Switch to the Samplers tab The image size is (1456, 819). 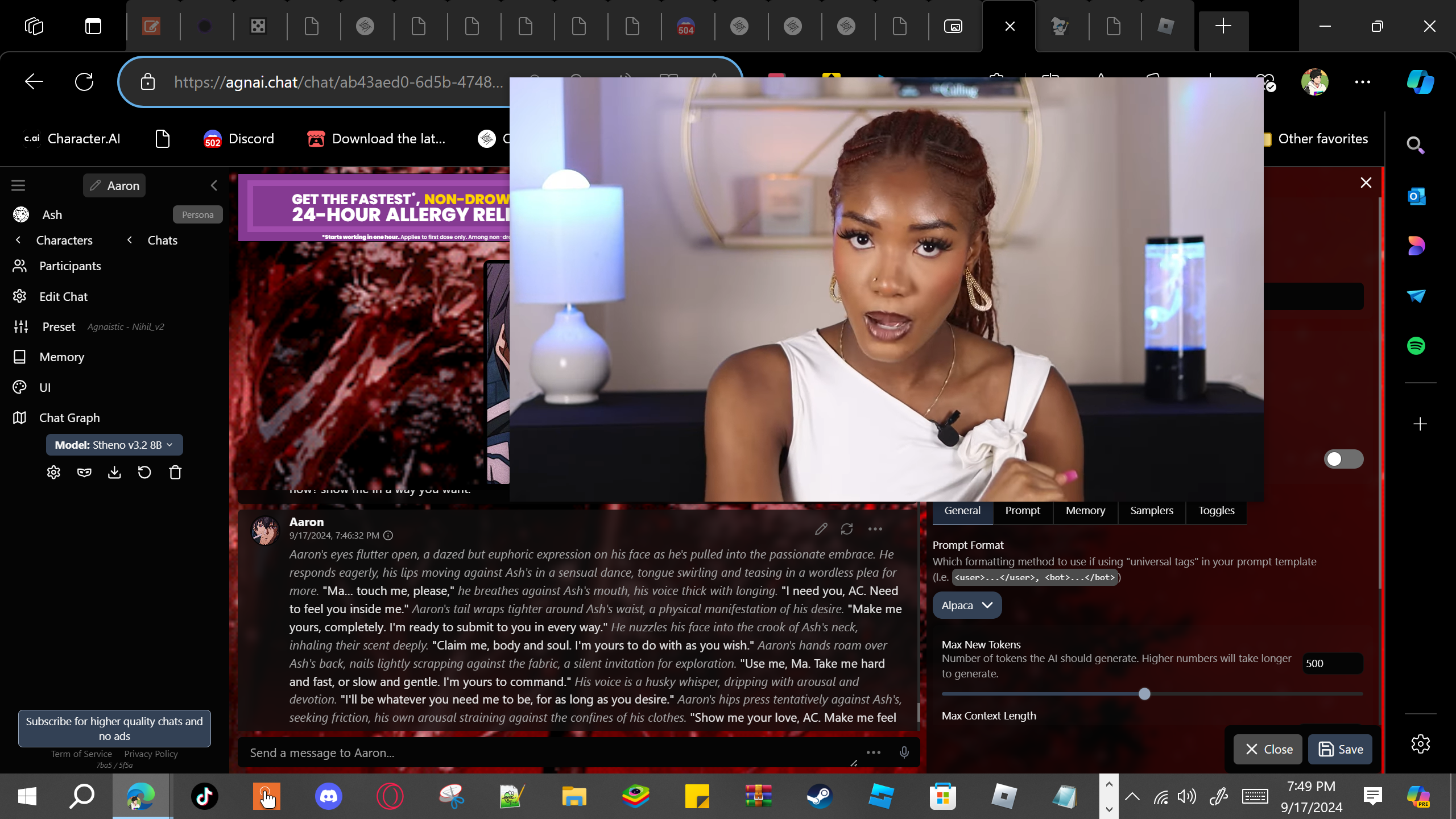[1151, 510]
